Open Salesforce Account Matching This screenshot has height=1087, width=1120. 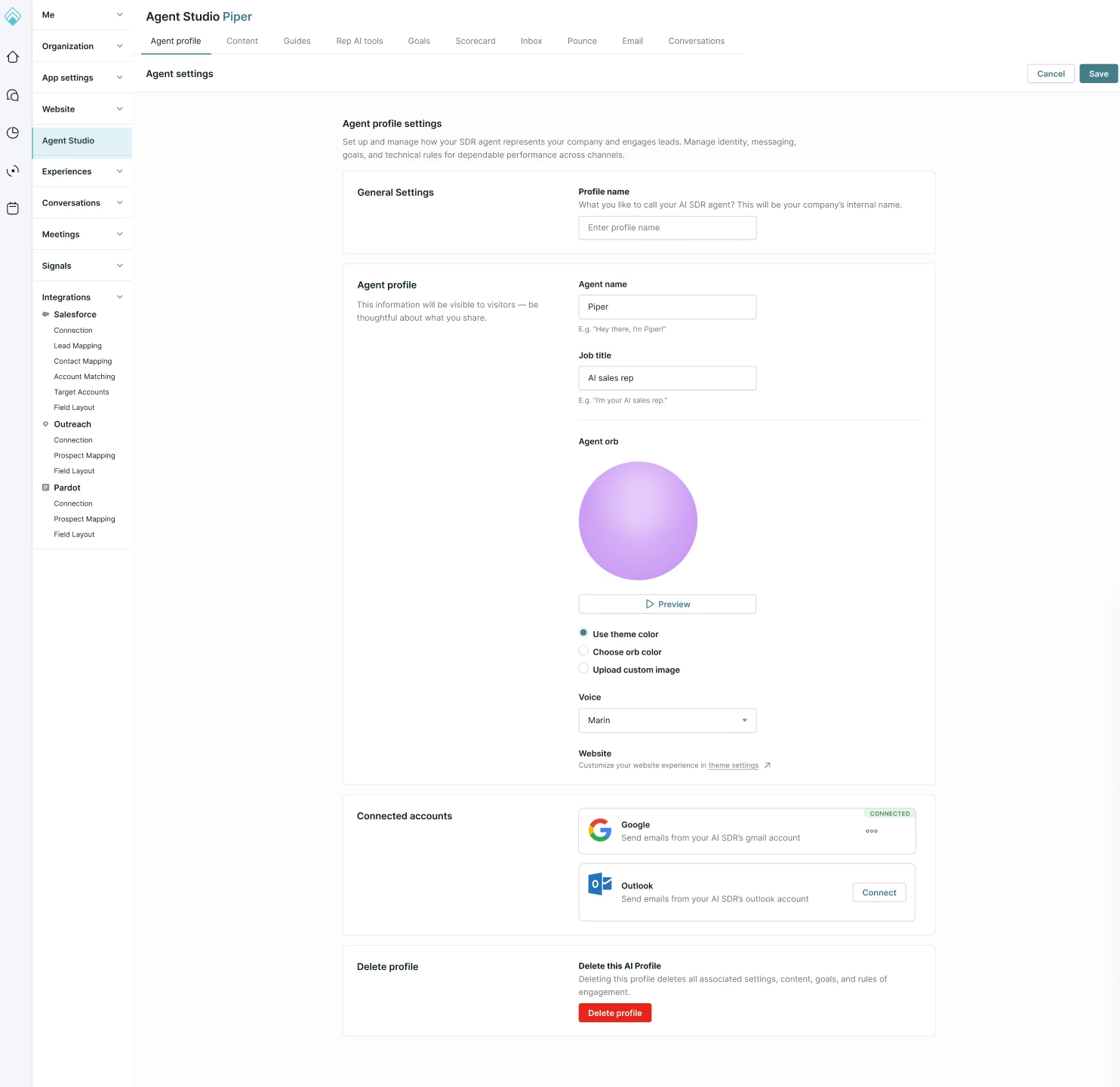click(85, 377)
